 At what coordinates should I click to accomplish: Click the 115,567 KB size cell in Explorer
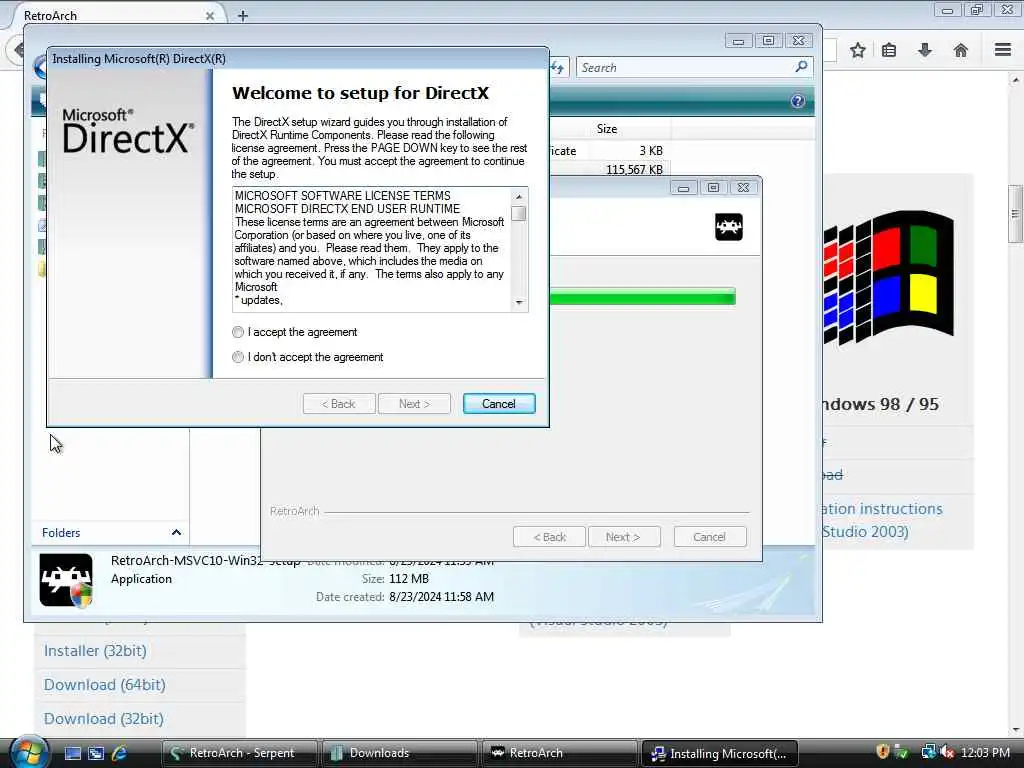pyautogui.click(x=634, y=170)
